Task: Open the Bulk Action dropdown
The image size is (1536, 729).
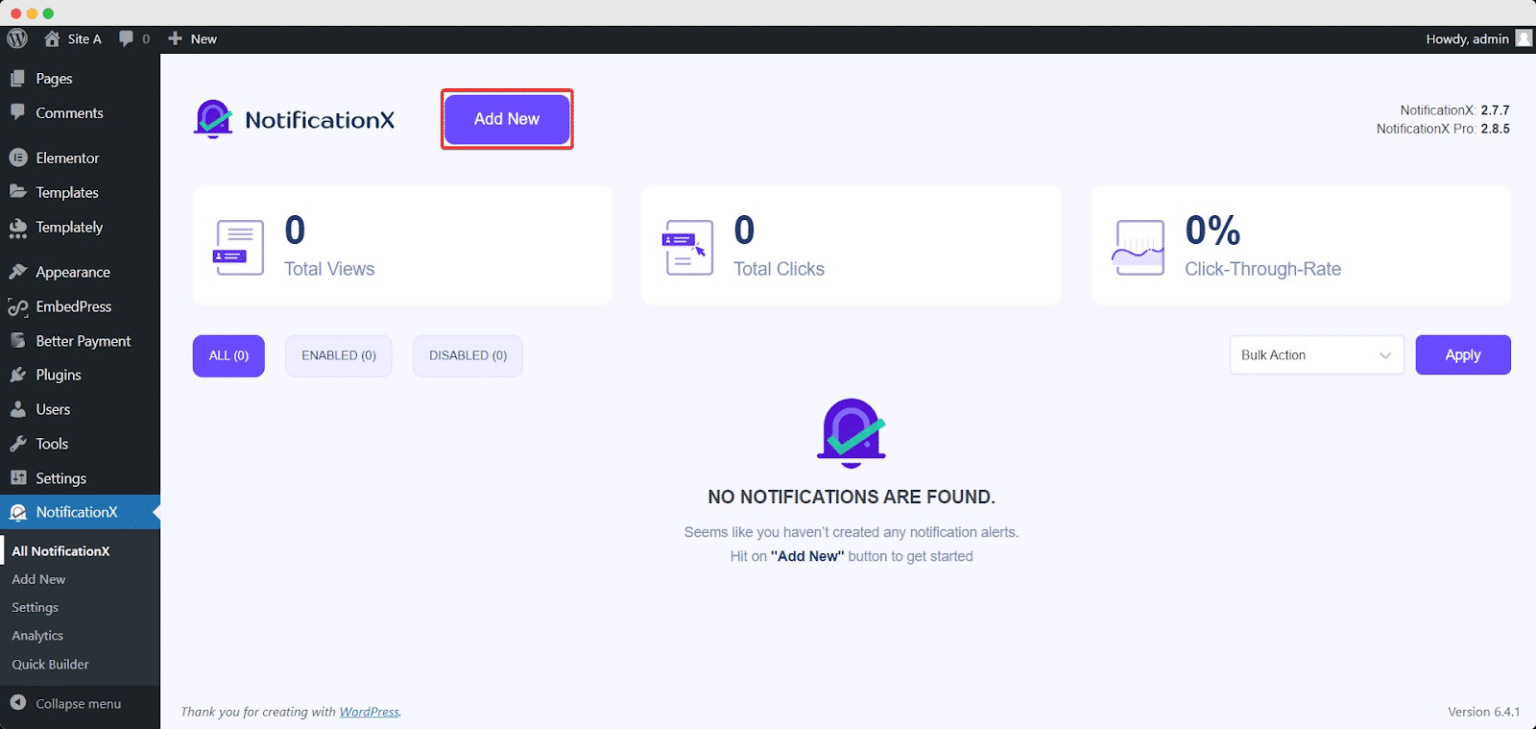Action: click(x=1316, y=354)
